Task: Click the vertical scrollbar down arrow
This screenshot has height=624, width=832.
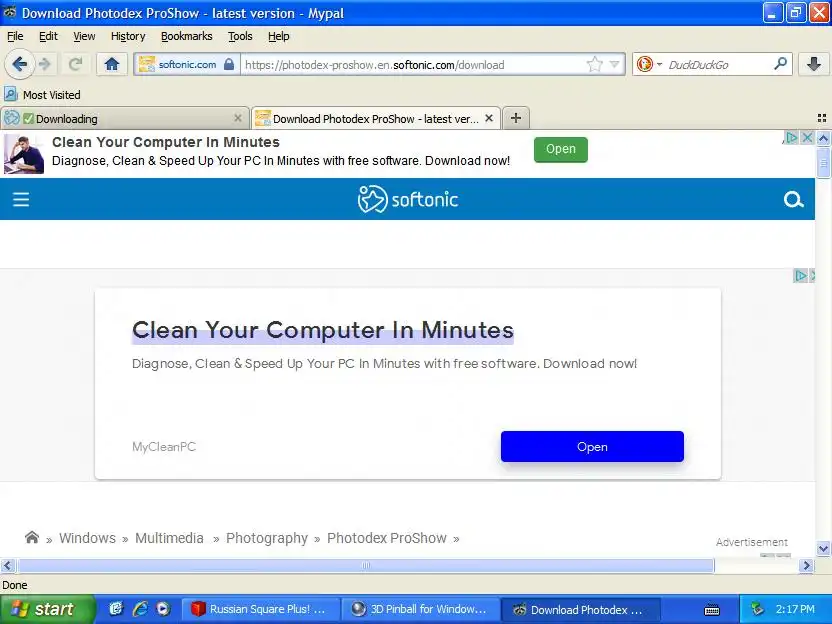Action: [823, 549]
